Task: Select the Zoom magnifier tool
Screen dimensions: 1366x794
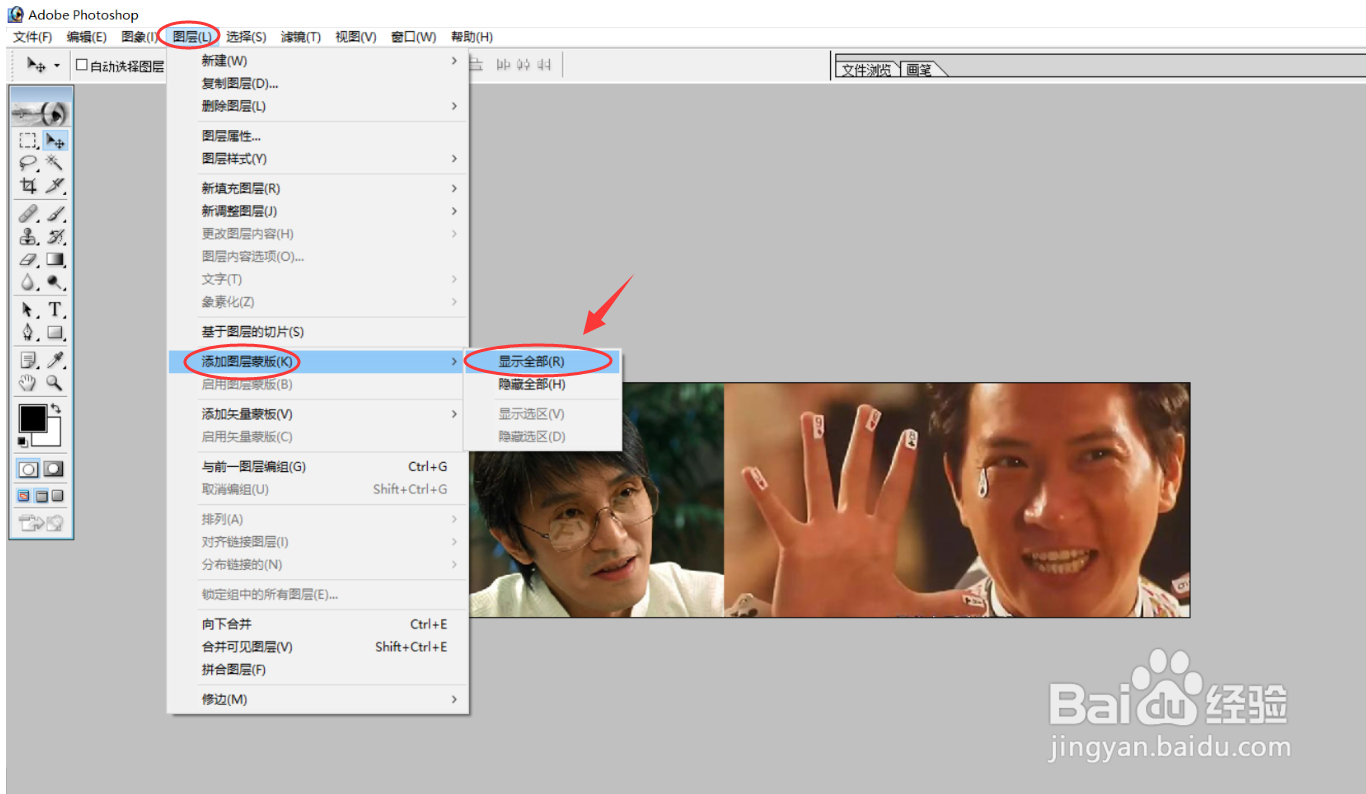Action: [56, 383]
